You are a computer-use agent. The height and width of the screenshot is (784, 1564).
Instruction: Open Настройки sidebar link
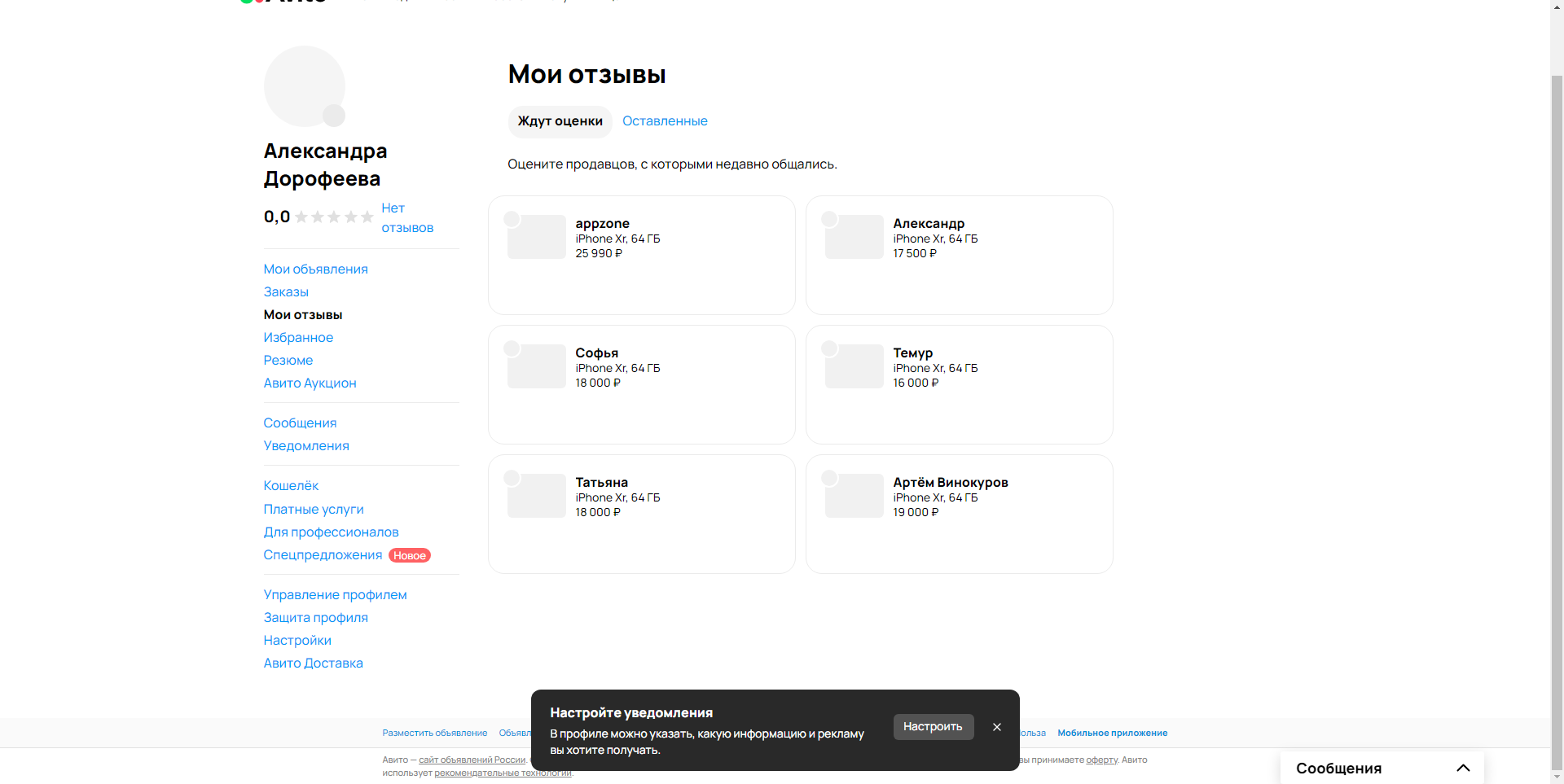297,641
